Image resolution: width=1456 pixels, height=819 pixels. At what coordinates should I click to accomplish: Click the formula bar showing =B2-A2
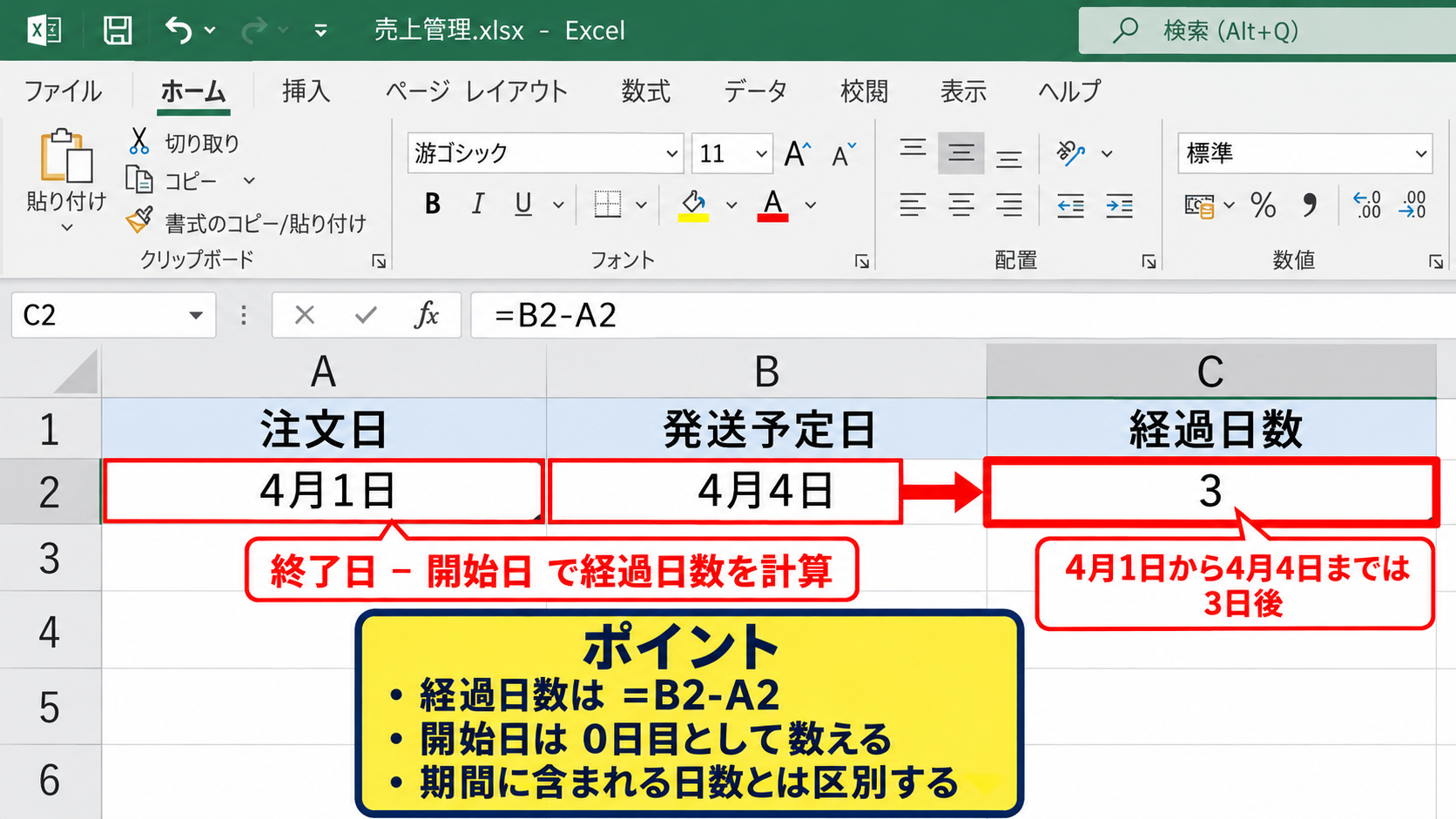[963, 315]
